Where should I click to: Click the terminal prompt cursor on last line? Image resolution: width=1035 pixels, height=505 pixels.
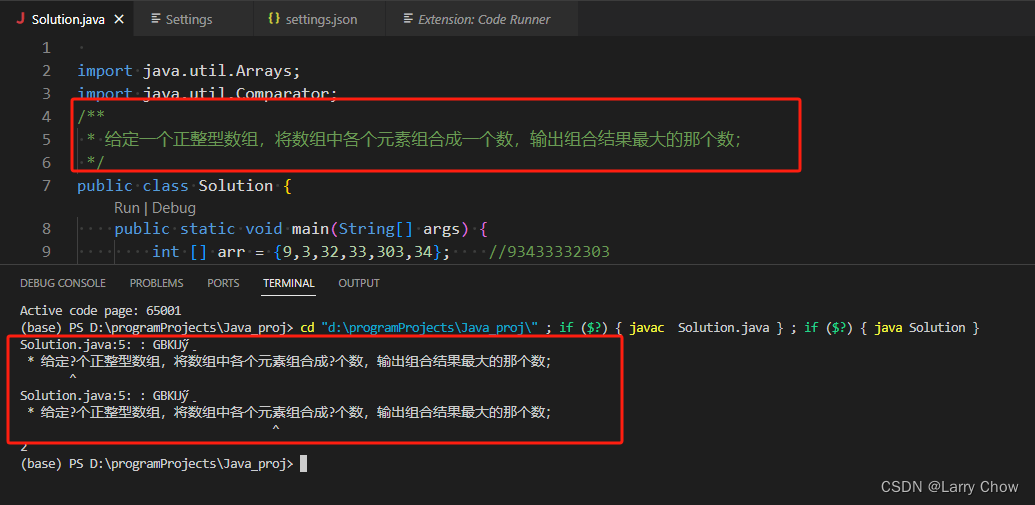coord(303,463)
